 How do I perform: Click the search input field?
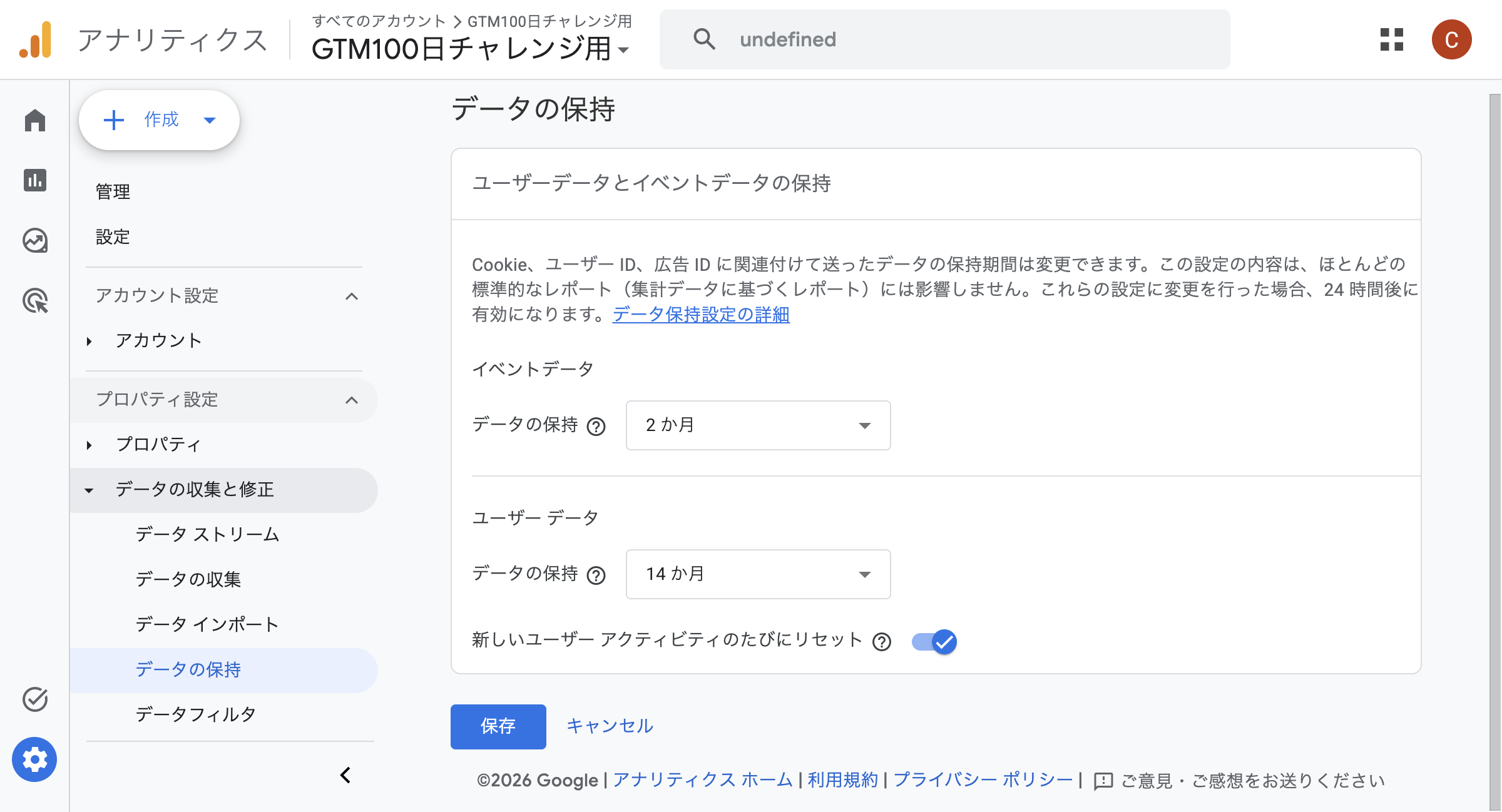point(945,39)
